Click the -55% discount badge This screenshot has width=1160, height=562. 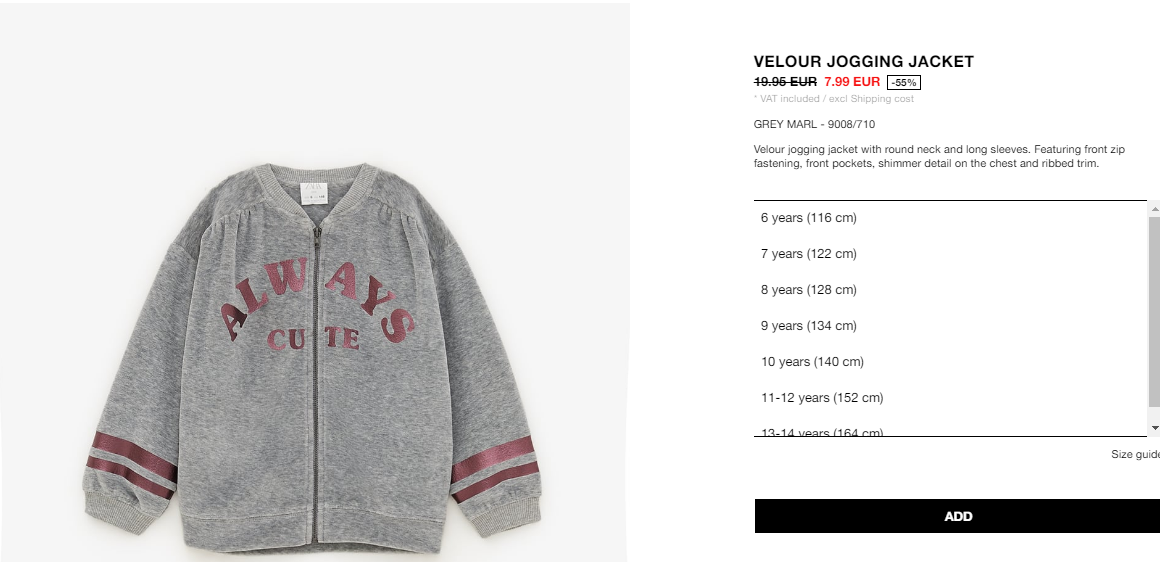coord(903,82)
